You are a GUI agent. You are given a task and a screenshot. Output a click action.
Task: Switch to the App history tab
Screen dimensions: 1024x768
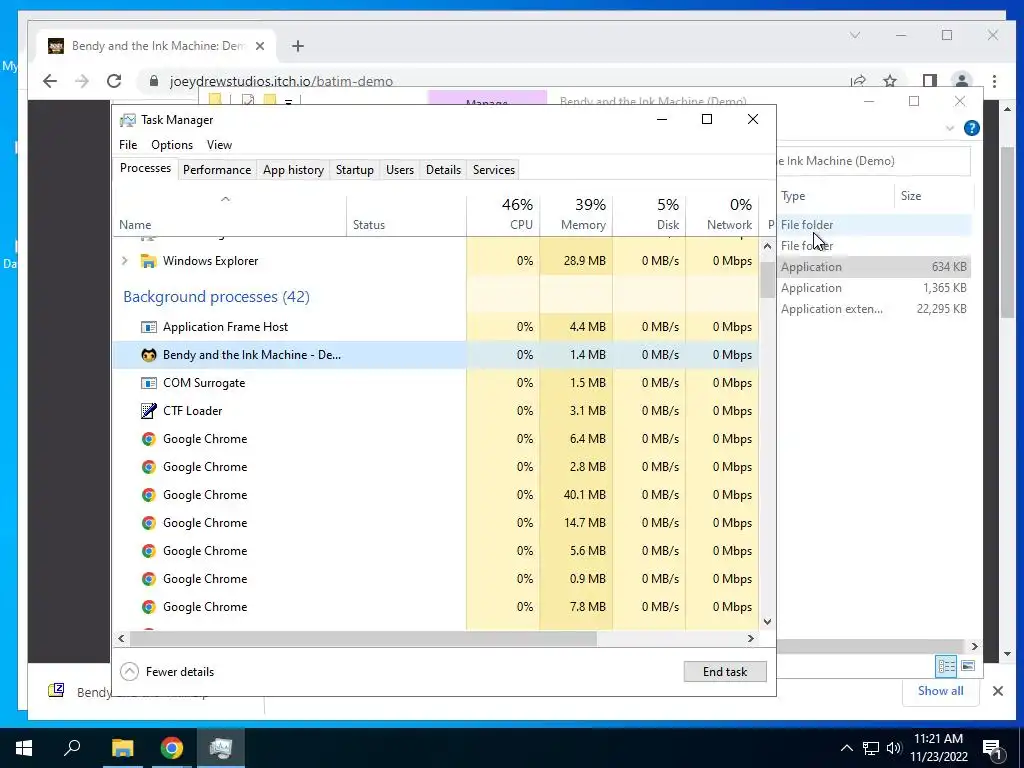[293, 170]
